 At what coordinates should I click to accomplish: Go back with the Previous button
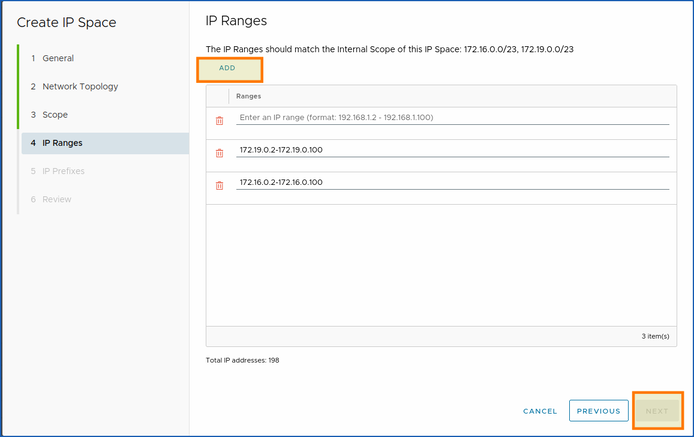pos(598,411)
